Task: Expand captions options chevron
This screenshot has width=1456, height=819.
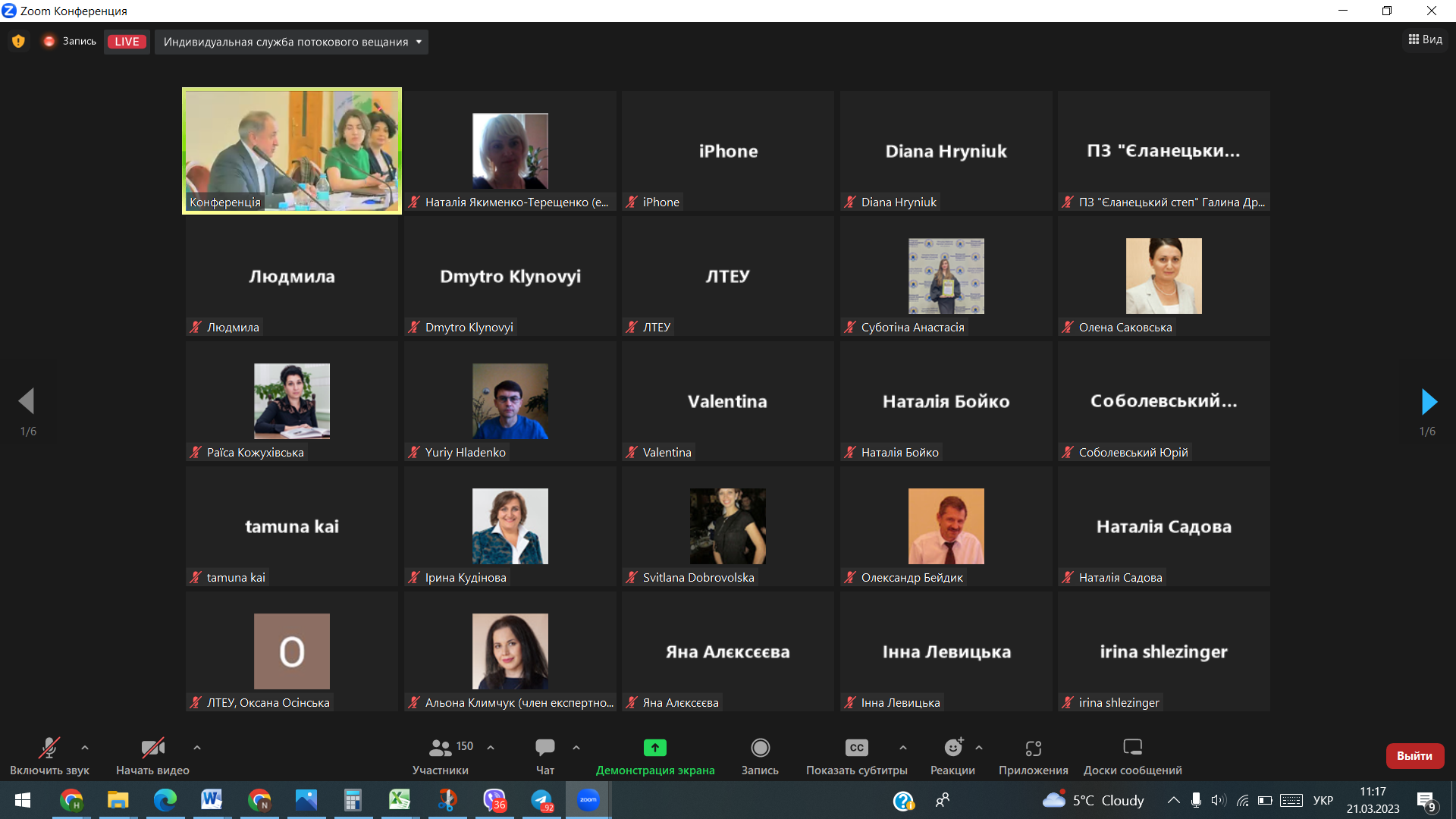Action: [x=903, y=748]
